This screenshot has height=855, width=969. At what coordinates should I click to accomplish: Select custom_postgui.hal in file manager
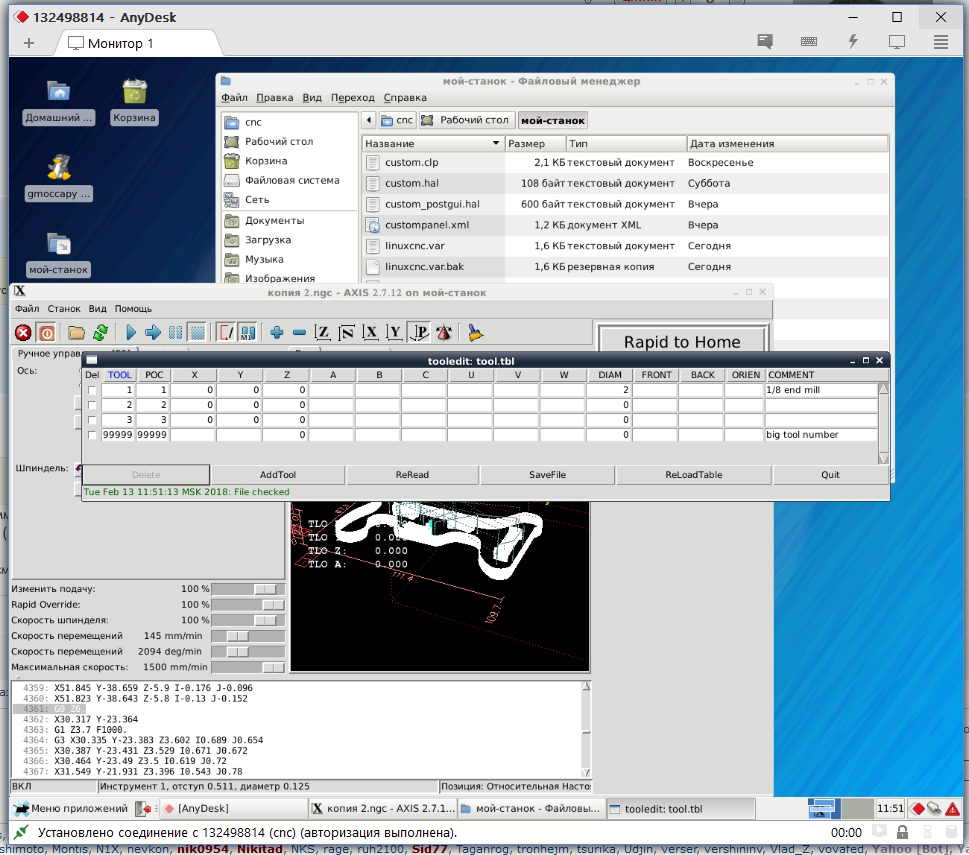(x=432, y=204)
